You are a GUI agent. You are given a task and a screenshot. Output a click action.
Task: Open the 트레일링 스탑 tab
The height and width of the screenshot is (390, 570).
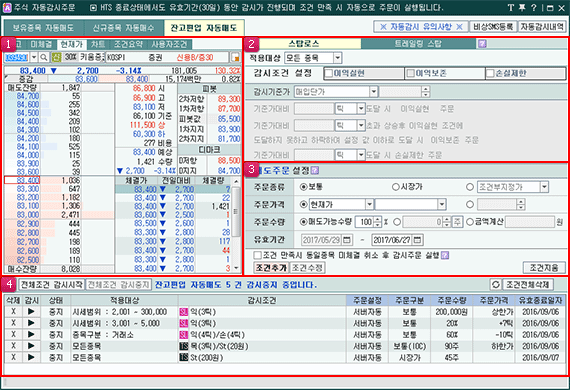pos(418,44)
